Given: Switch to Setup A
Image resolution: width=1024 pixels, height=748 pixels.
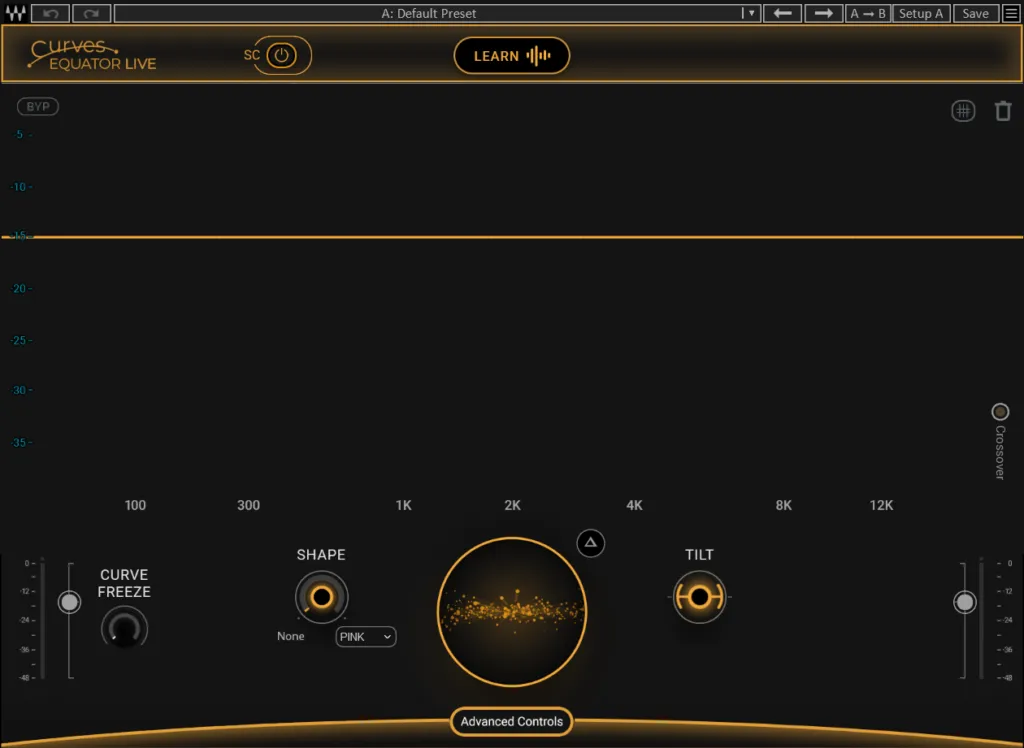Looking at the screenshot, I should [x=920, y=13].
